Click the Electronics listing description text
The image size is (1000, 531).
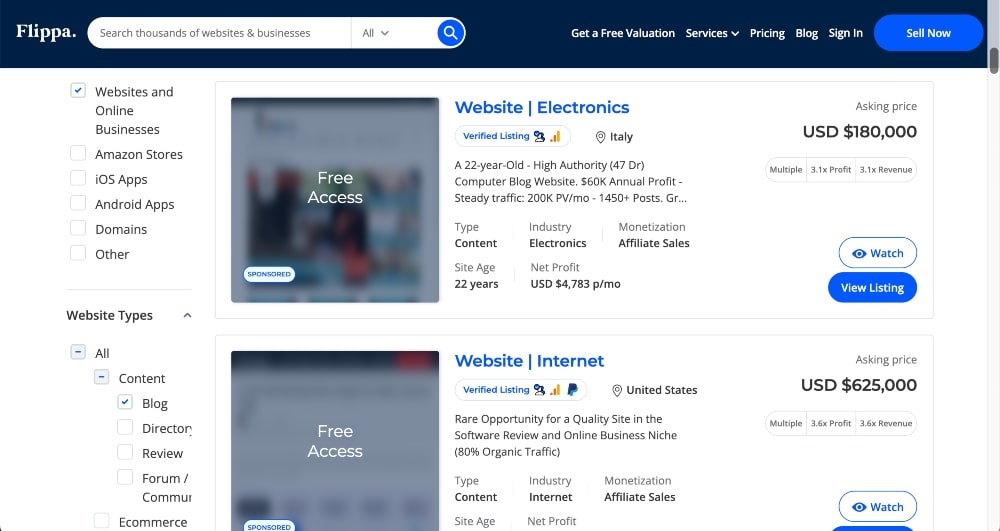click(571, 182)
